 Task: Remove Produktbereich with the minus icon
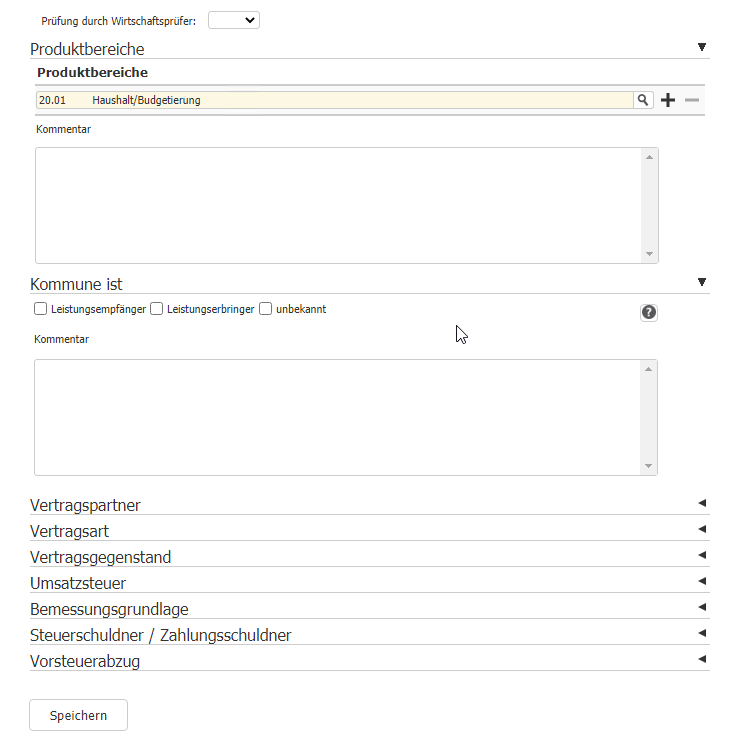click(692, 100)
